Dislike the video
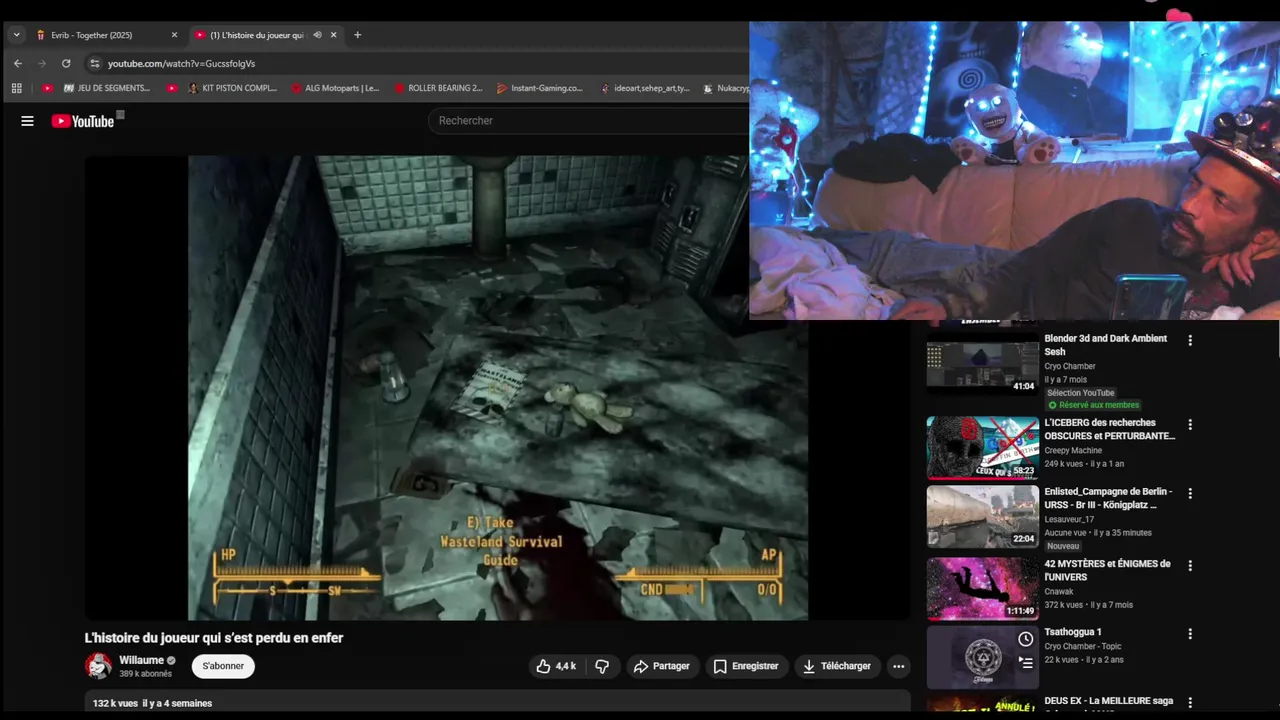The image size is (1280, 720). click(x=602, y=666)
